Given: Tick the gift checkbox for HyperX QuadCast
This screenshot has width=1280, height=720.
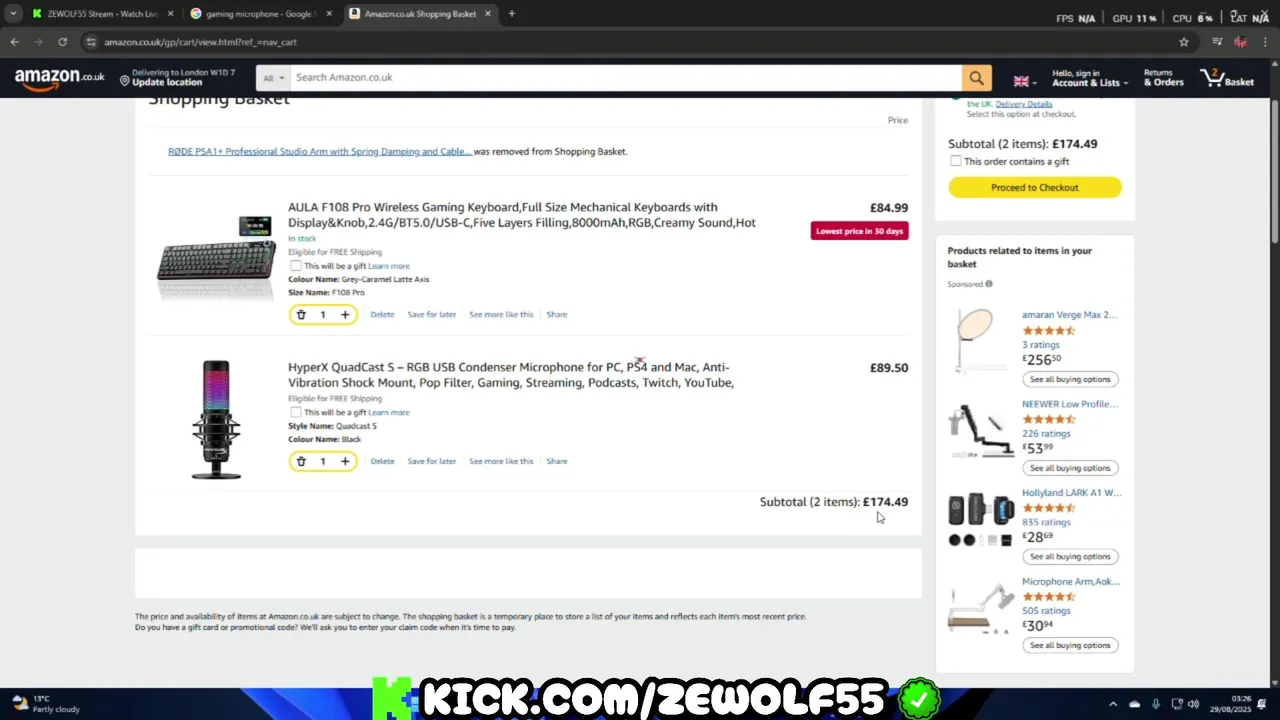Looking at the screenshot, I should [x=296, y=412].
